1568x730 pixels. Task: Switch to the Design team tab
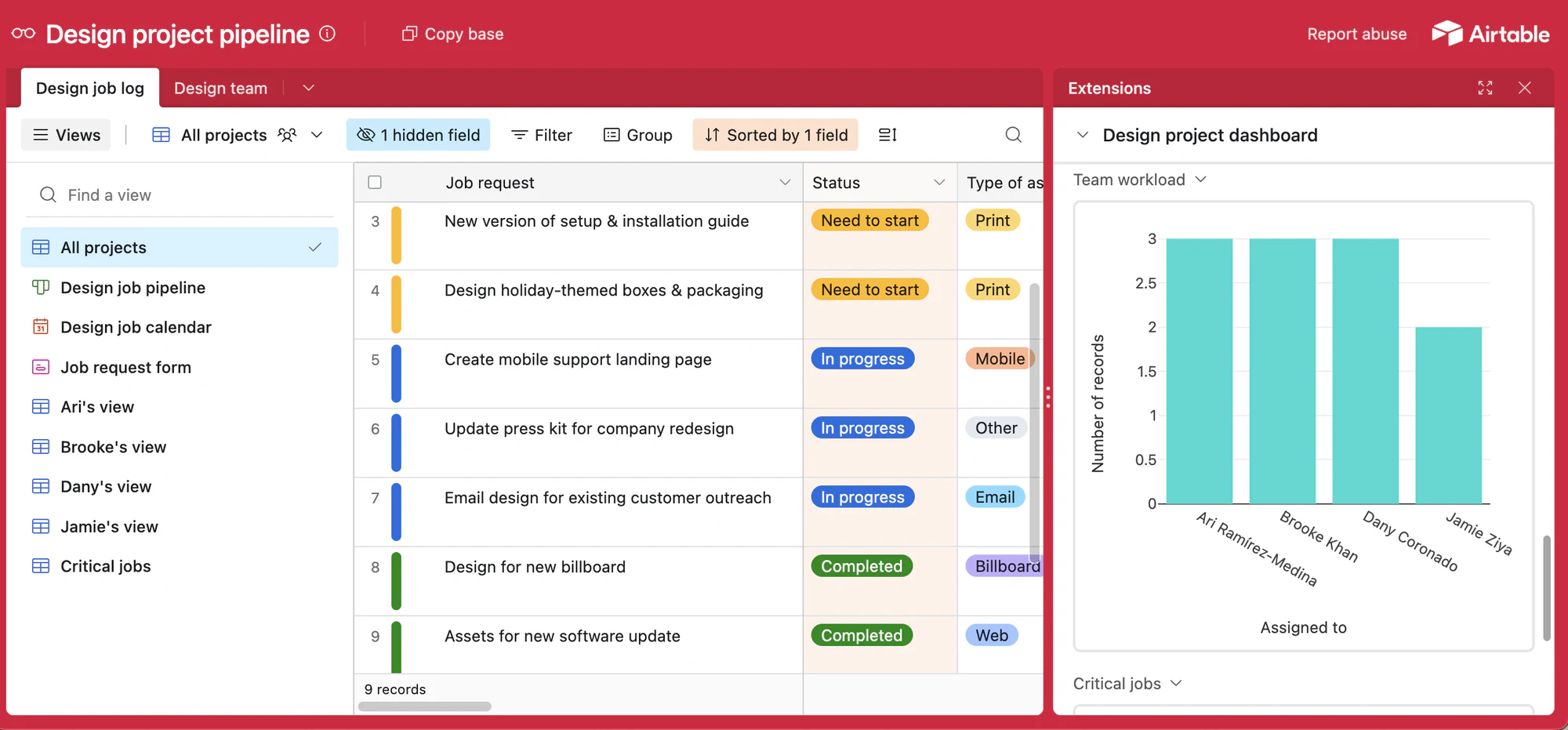coord(221,88)
